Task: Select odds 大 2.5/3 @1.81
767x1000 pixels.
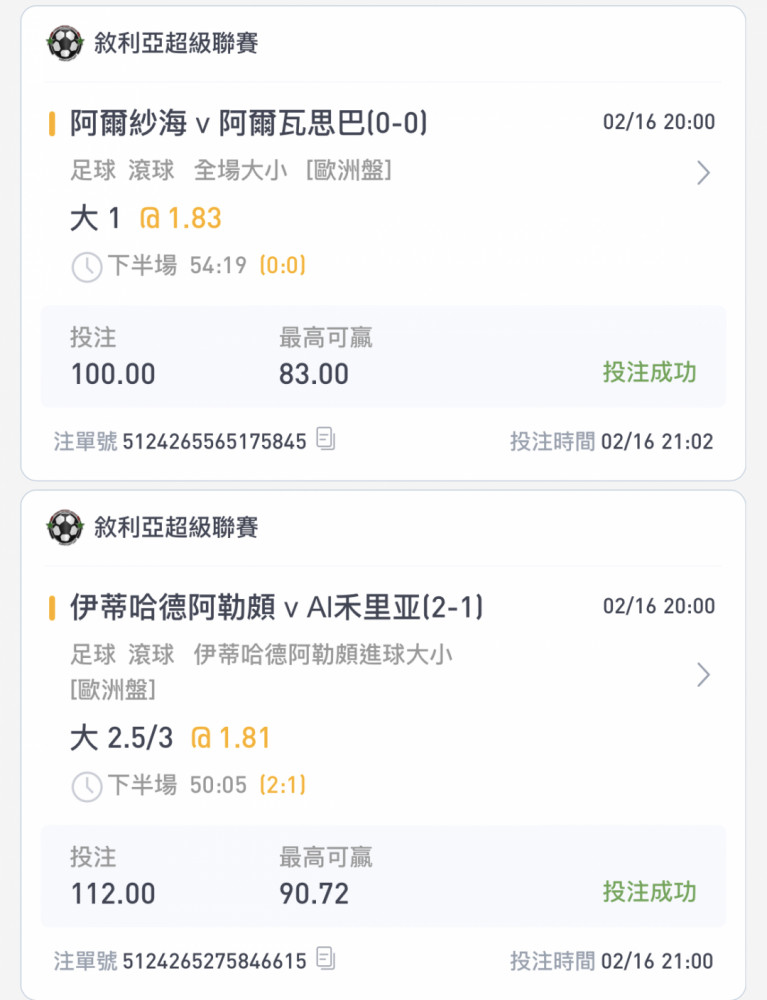Action: [x=170, y=738]
